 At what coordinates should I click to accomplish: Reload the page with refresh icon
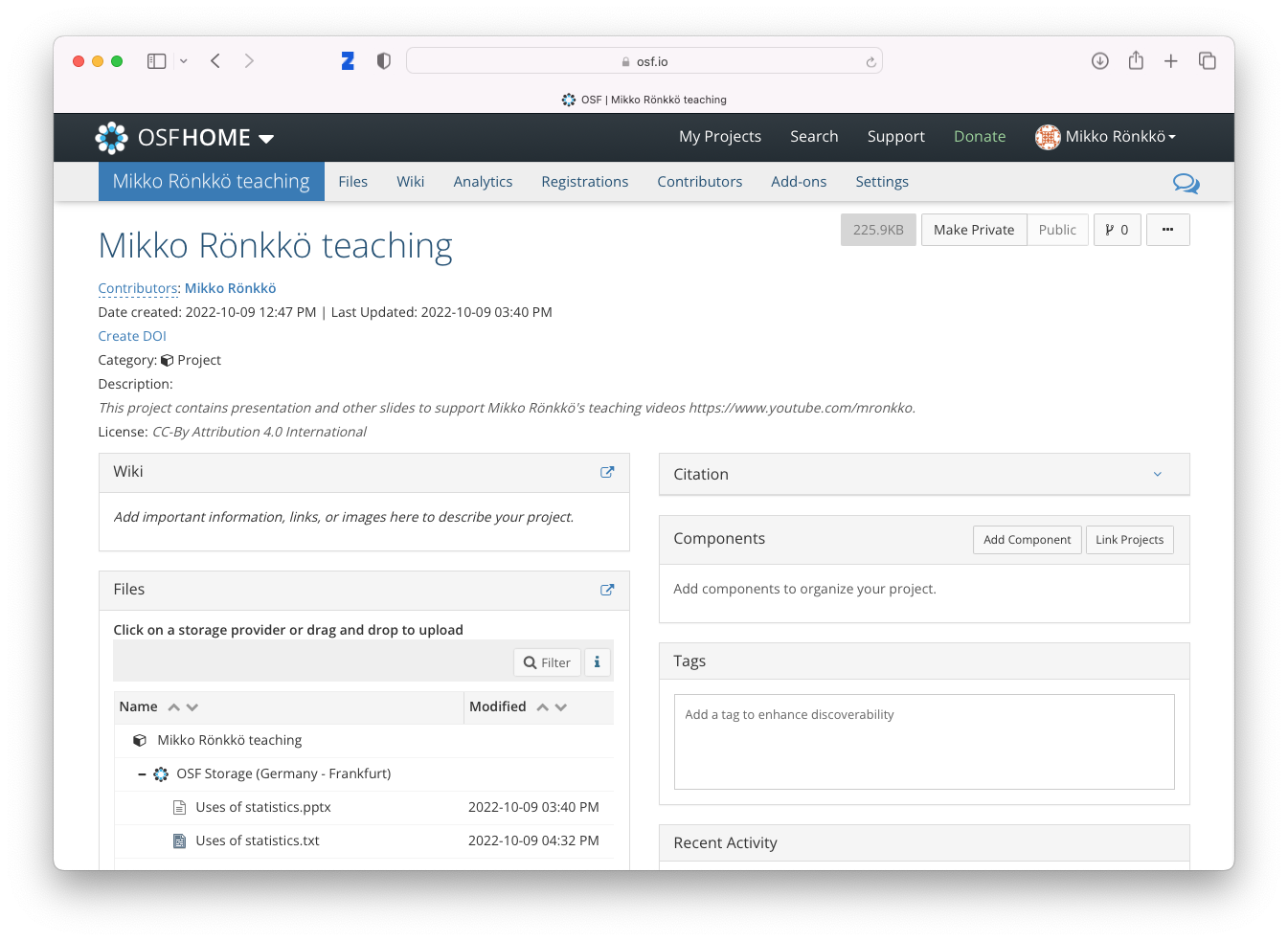click(870, 62)
